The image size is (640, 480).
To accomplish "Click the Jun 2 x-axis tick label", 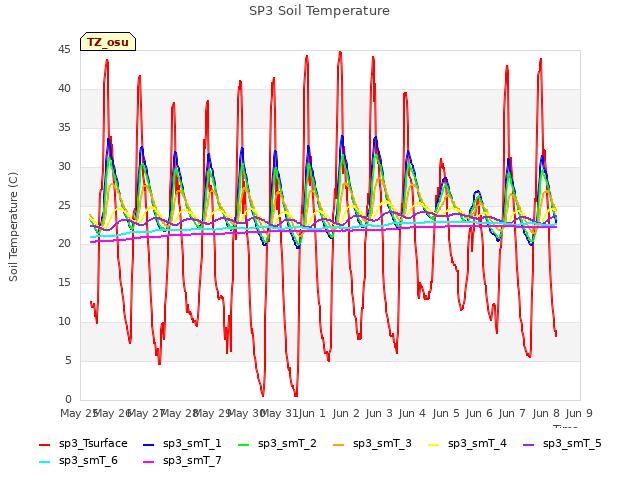I will tap(346, 413).
